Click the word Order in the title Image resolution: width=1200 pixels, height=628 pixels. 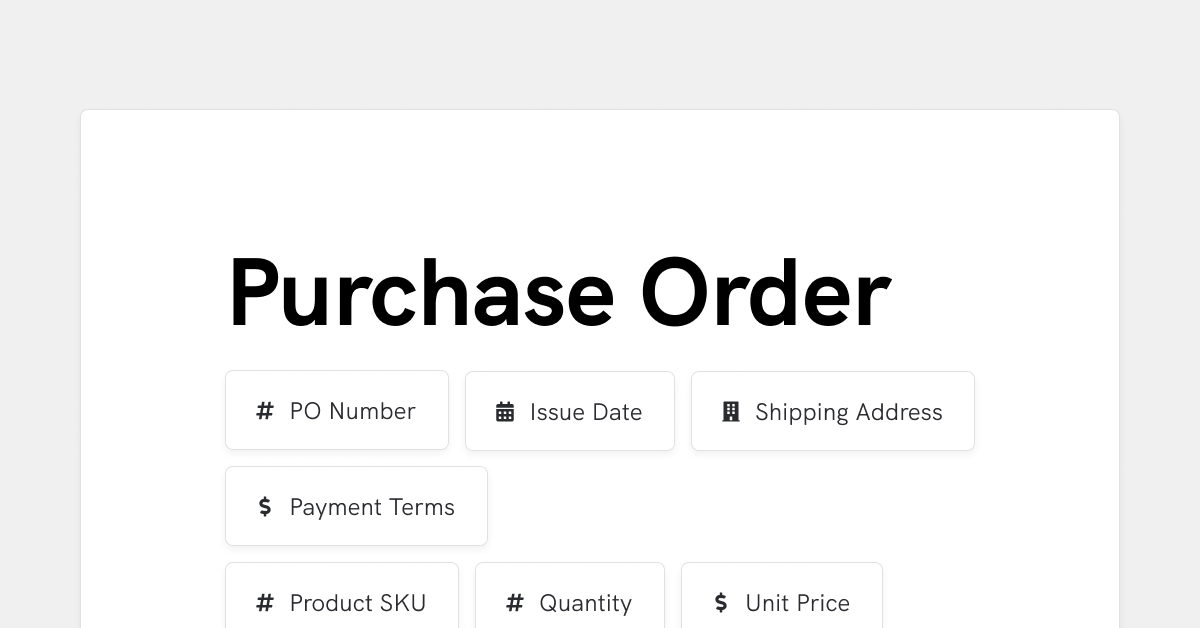click(x=765, y=293)
